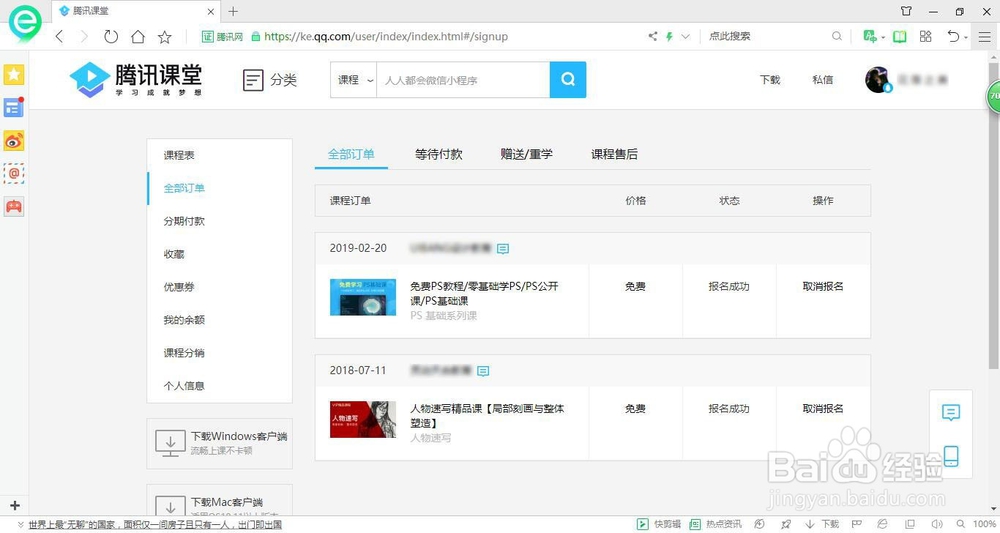Cancel signup for 人物速写 course
This screenshot has height=533, width=1000.
(823, 408)
